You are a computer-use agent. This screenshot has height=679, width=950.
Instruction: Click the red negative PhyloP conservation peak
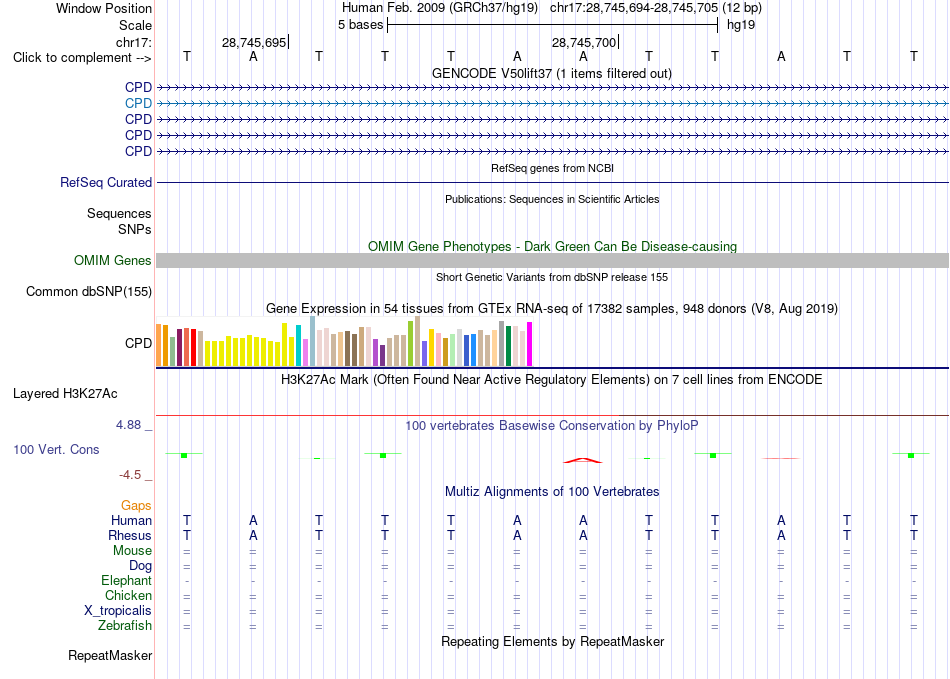pyautogui.click(x=583, y=460)
